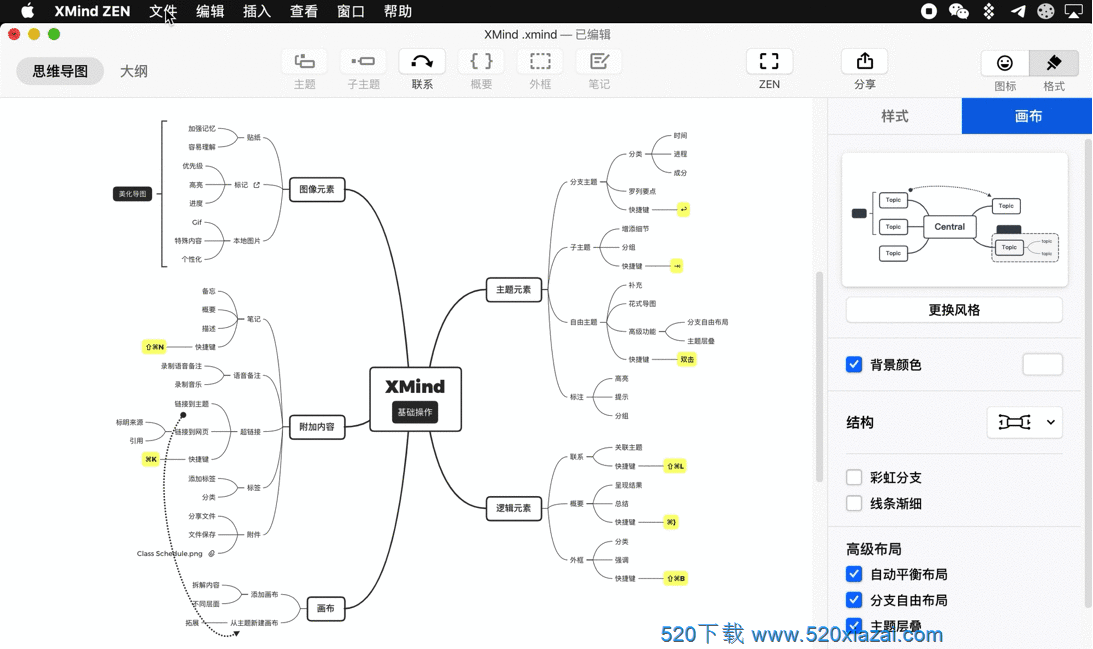The image size is (1093, 649).
Task: Select the 画布 topic node on canvas
Action: click(326, 609)
